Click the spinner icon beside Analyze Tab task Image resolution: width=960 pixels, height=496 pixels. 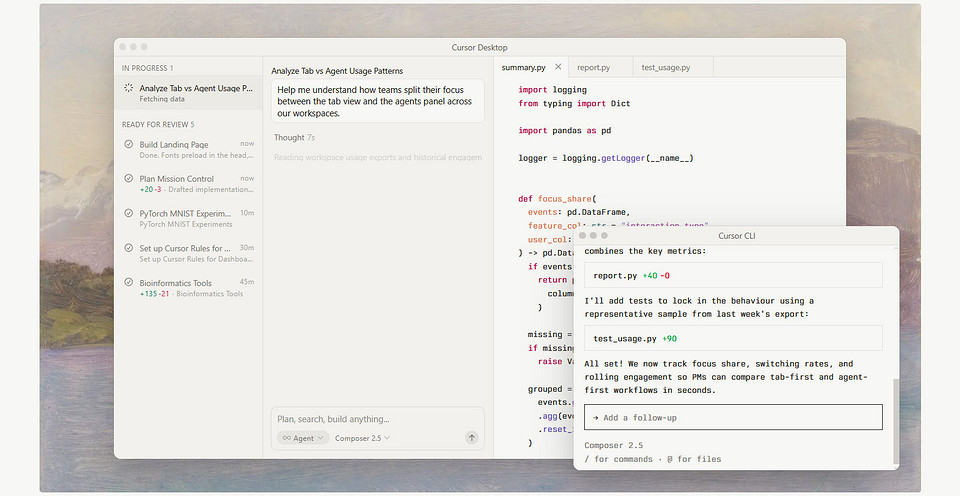coord(129,88)
